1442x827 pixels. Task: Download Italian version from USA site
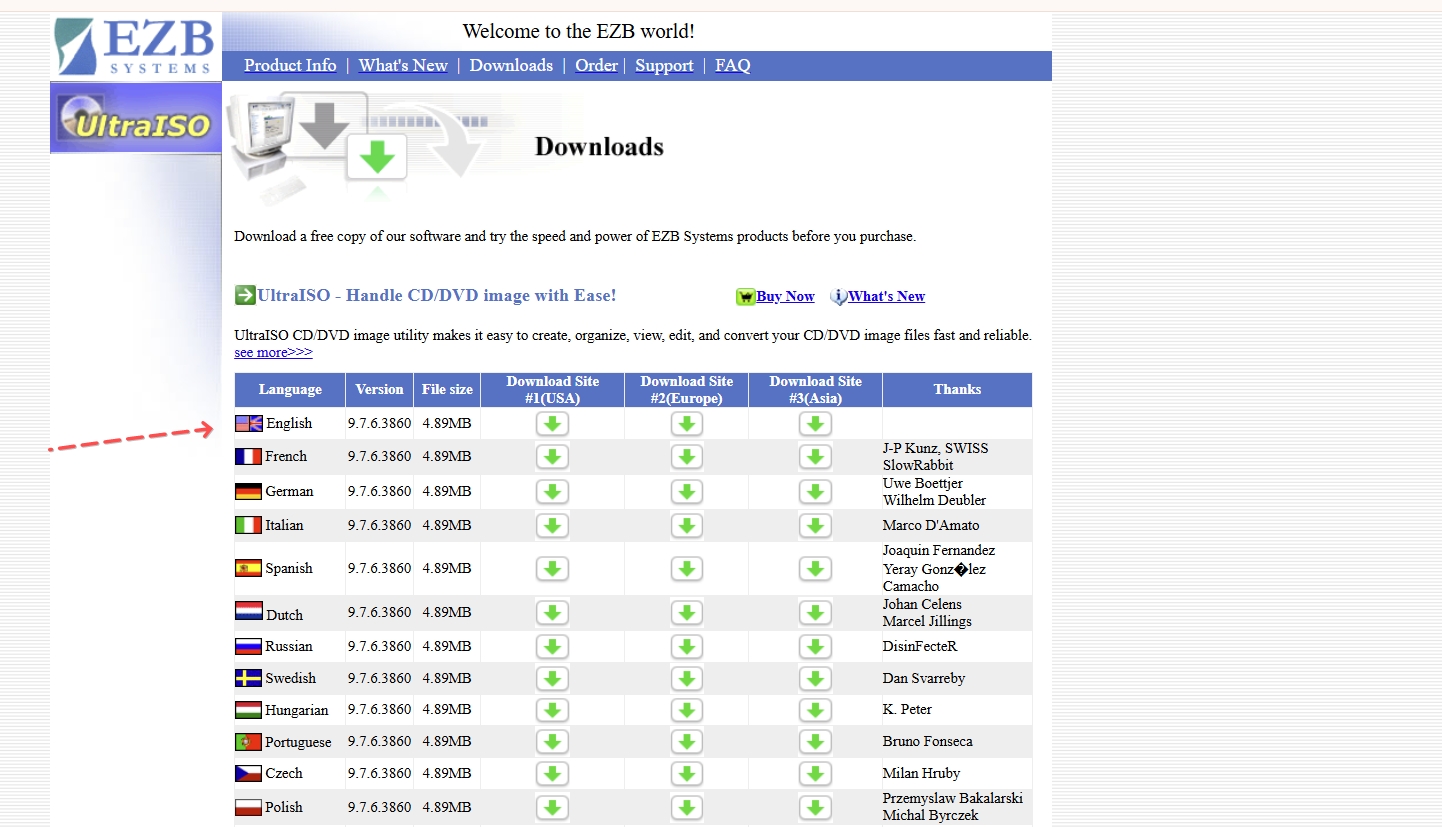click(x=552, y=526)
